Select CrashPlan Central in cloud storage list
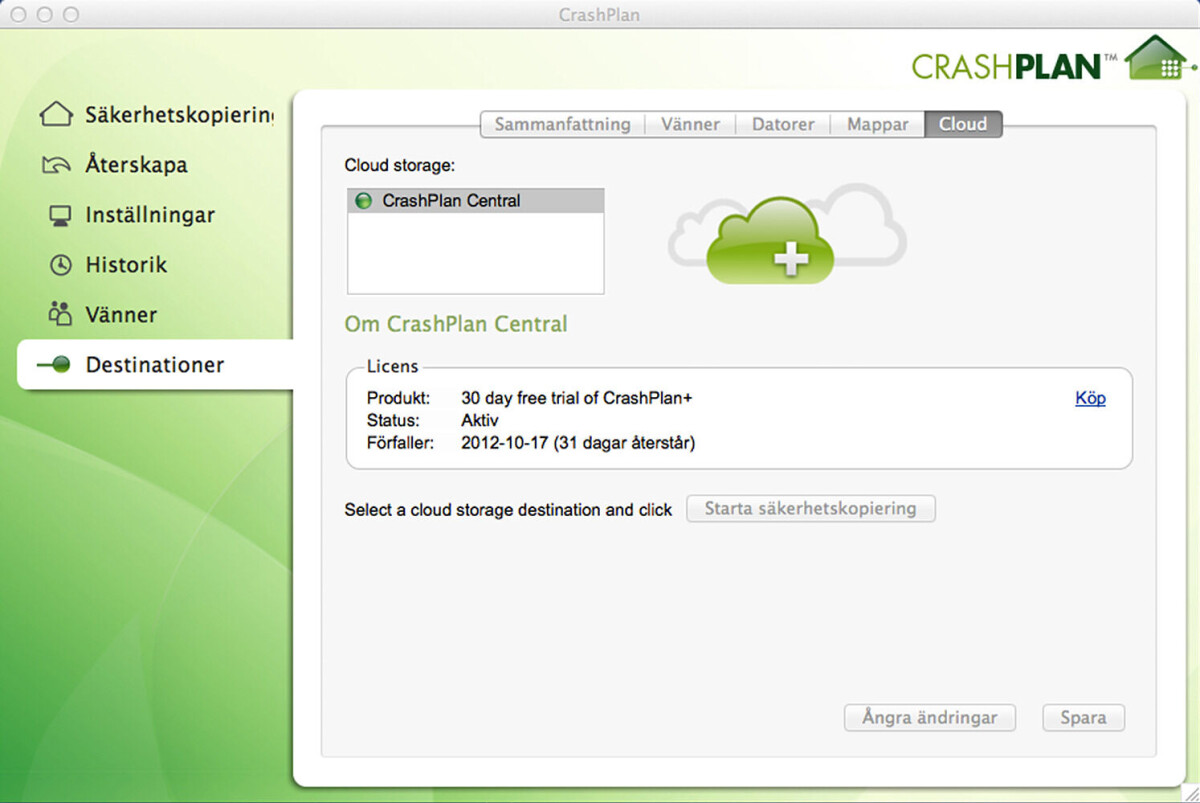 pos(476,201)
